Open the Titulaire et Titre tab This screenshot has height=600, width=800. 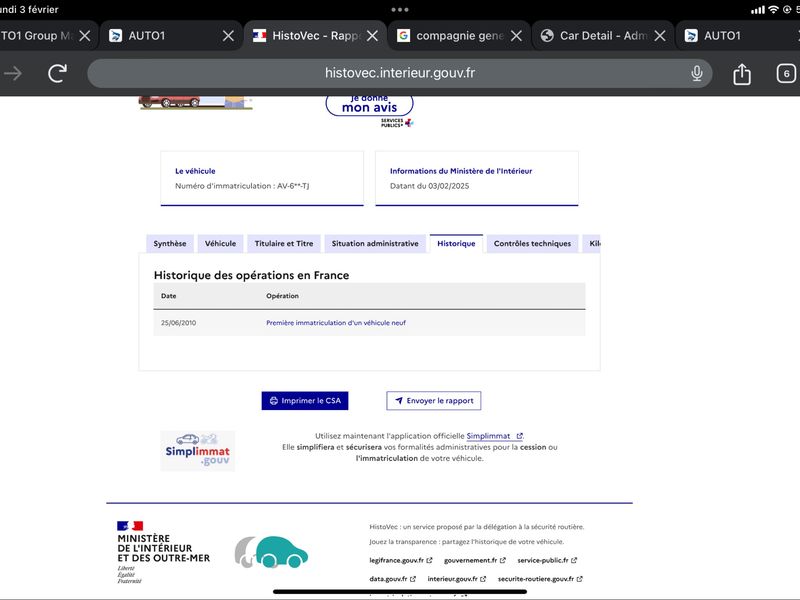tap(284, 243)
